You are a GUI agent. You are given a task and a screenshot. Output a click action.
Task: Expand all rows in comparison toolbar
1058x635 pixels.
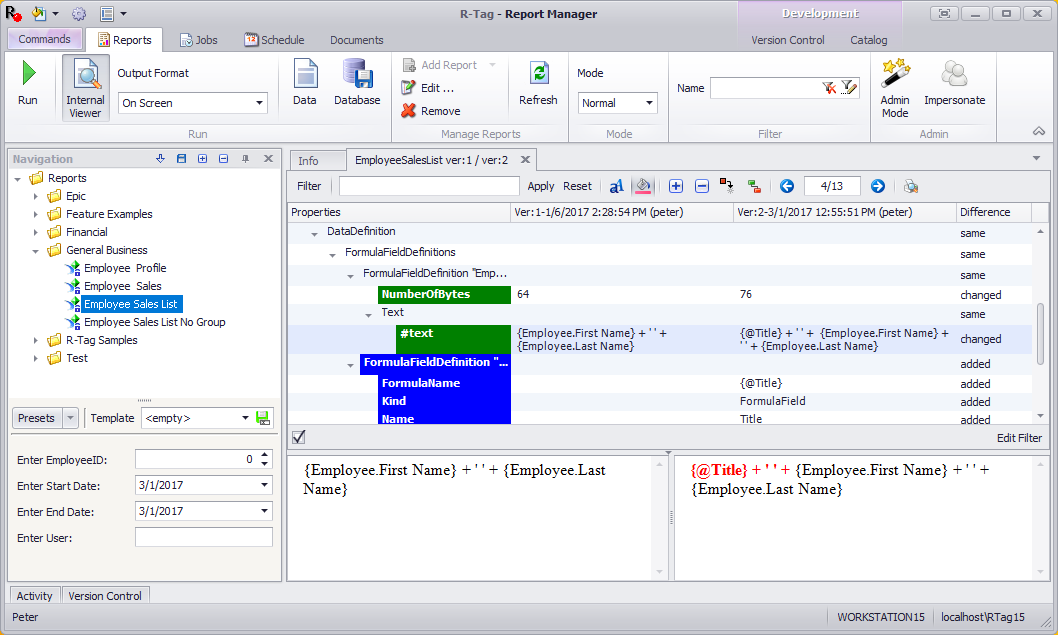tap(676, 186)
